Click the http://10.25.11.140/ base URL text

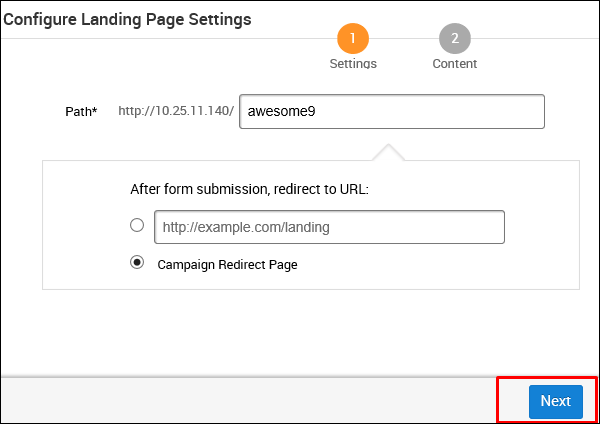point(176,111)
